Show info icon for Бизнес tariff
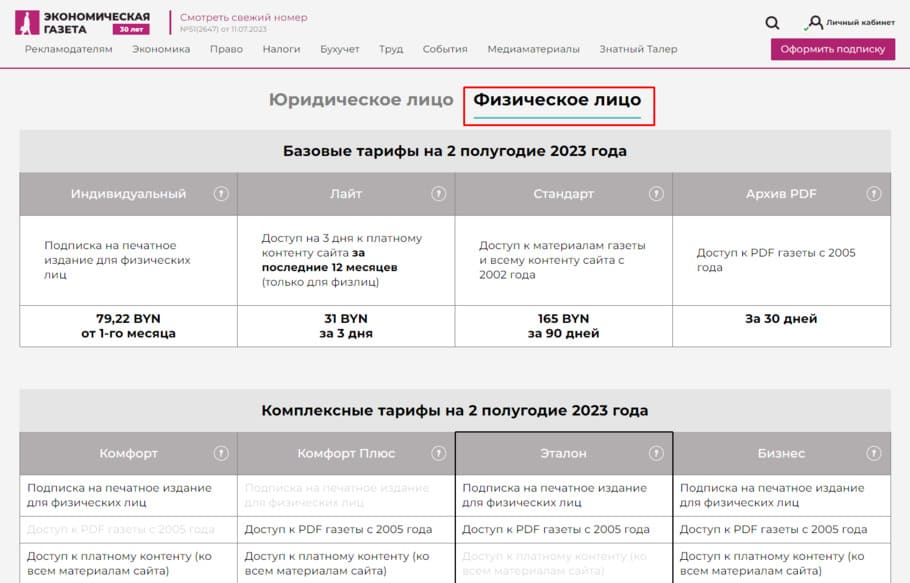The width and height of the screenshot is (910, 583). point(873,453)
